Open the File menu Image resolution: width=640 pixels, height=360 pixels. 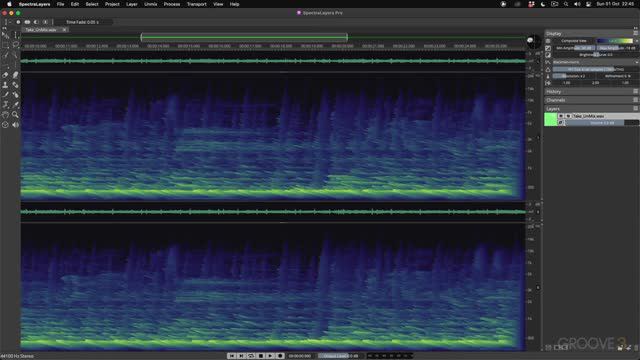[x=60, y=4]
